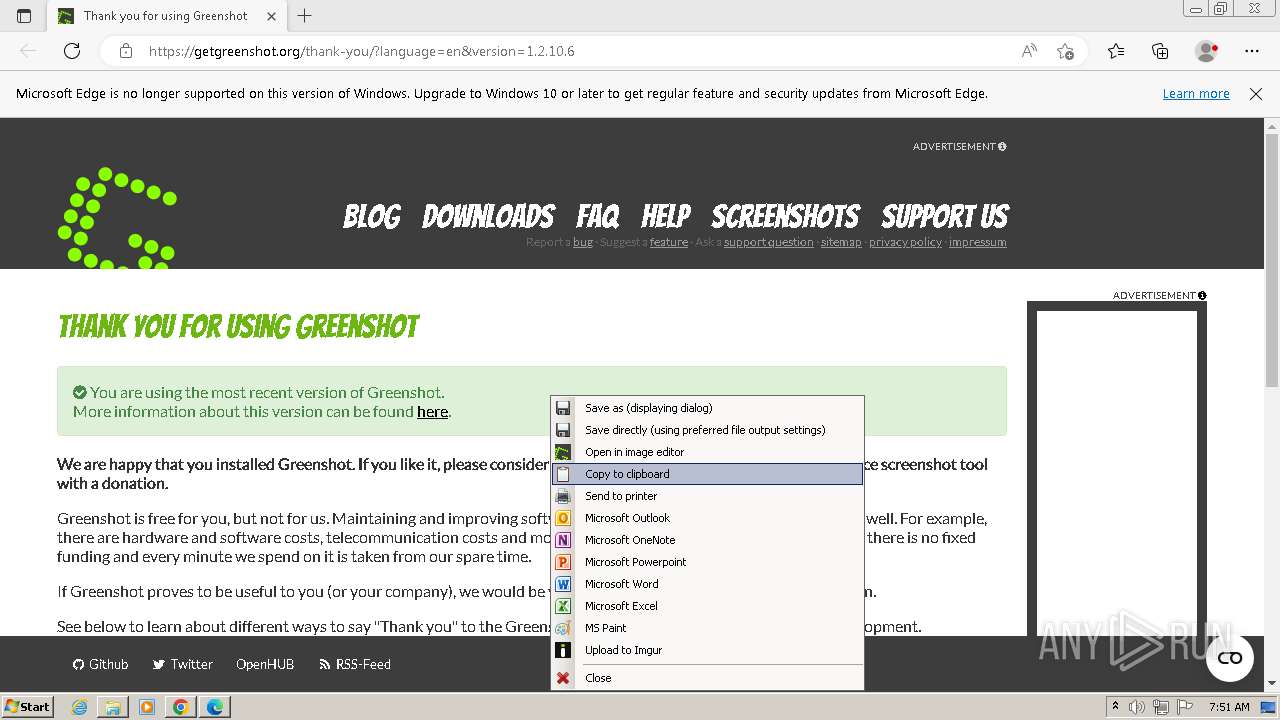Click the Microsoft Word icon
The width and height of the screenshot is (1280, 720).
coord(563,584)
